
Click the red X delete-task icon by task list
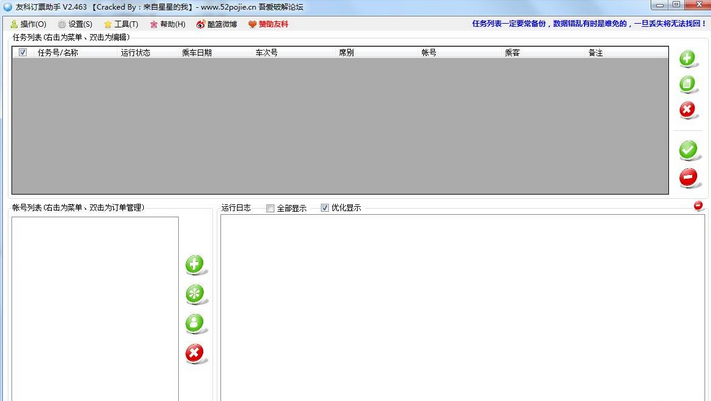pyautogui.click(x=688, y=110)
